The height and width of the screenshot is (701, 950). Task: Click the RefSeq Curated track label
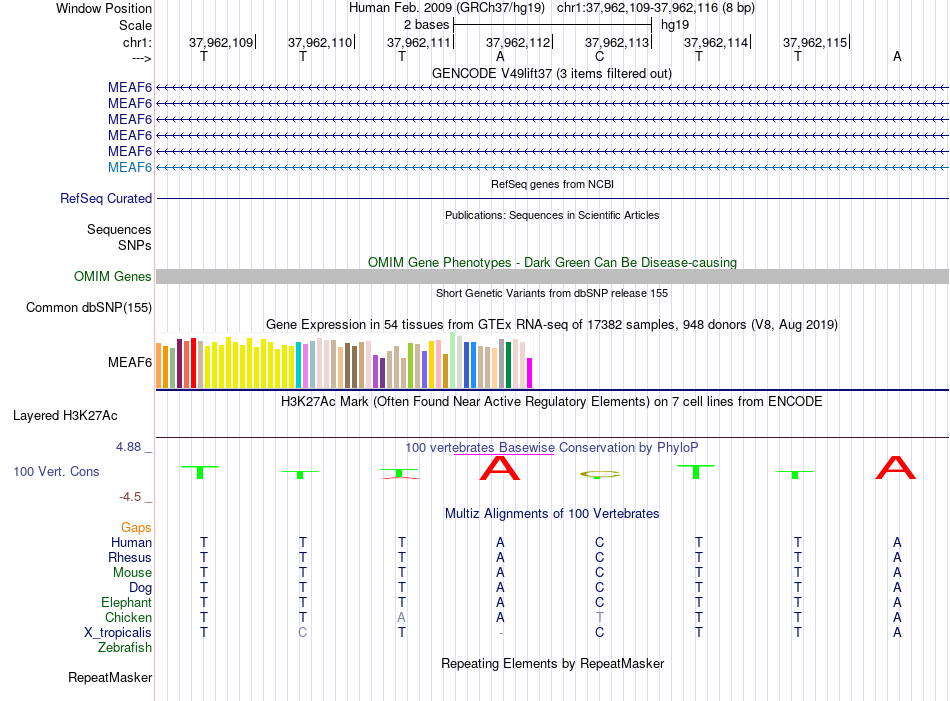[x=106, y=199]
